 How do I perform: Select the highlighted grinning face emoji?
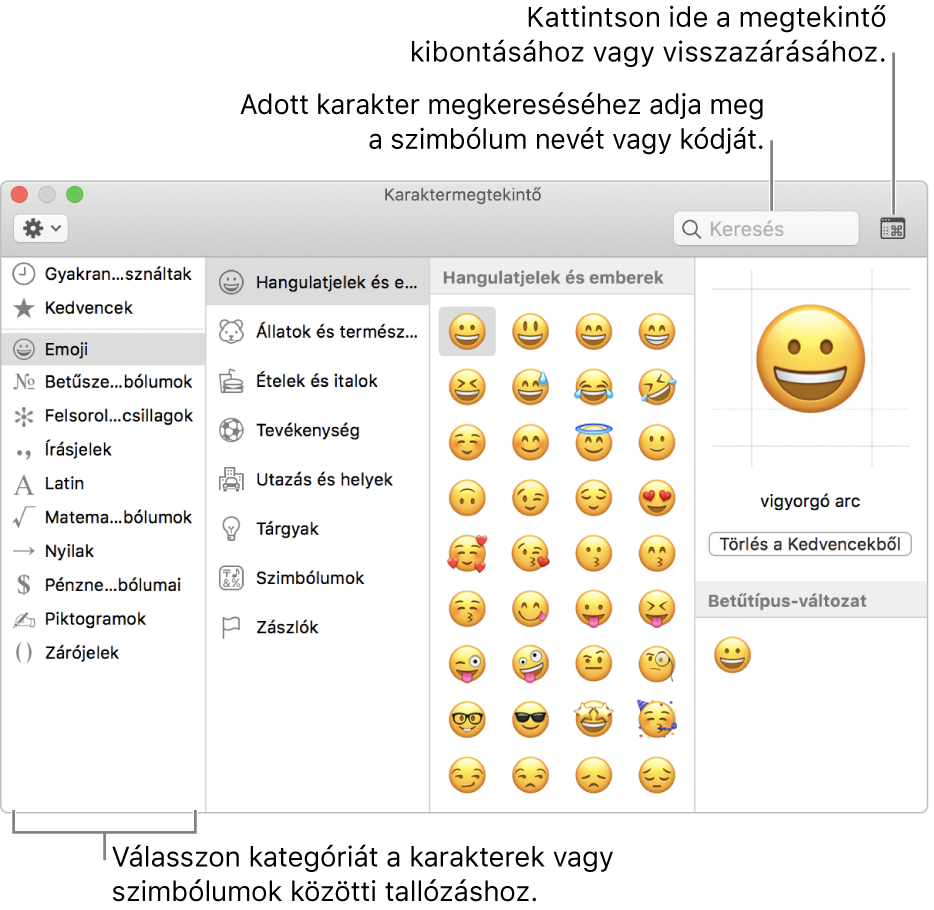coord(467,331)
